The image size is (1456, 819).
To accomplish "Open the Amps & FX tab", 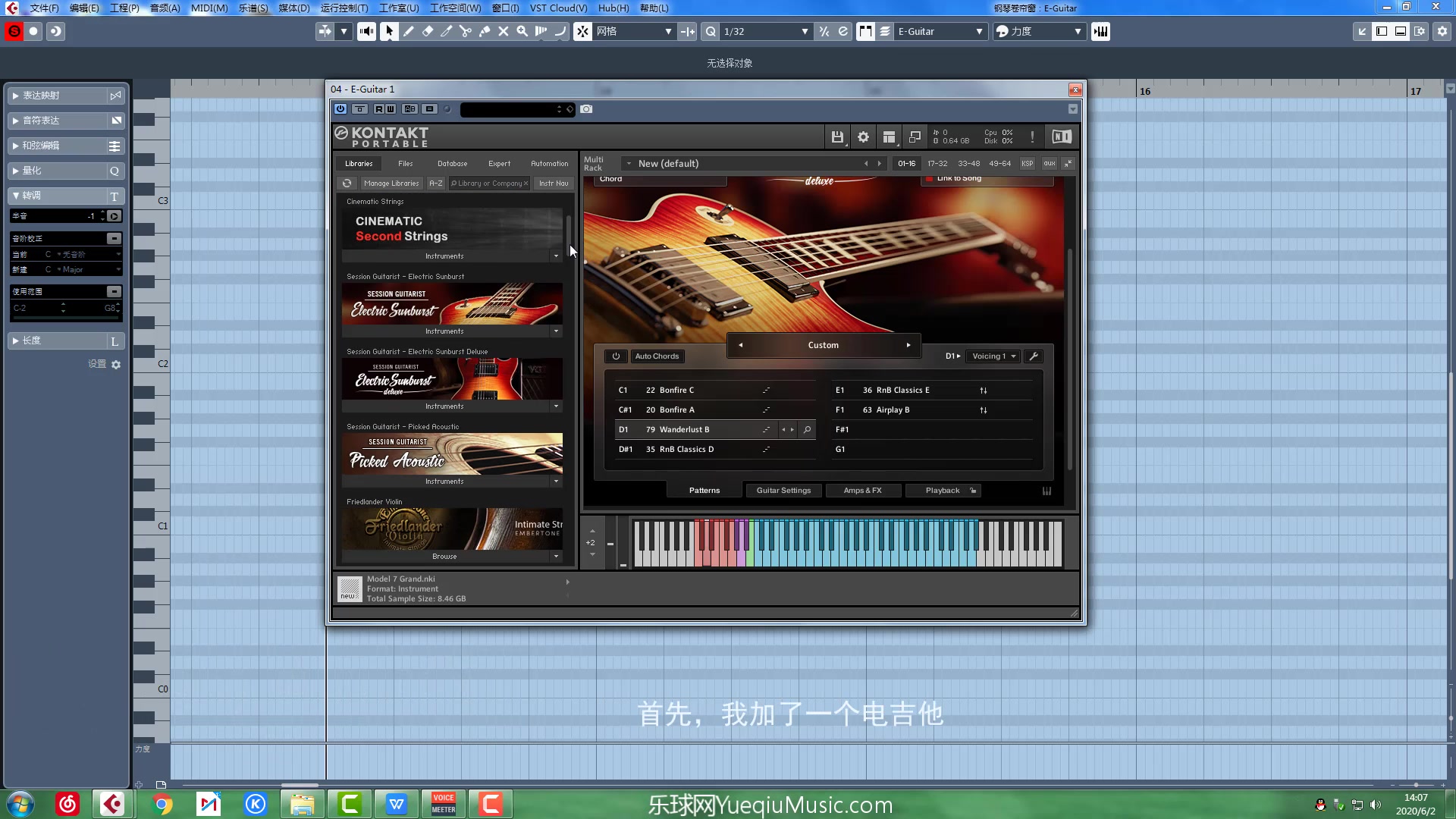I will coord(863,491).
